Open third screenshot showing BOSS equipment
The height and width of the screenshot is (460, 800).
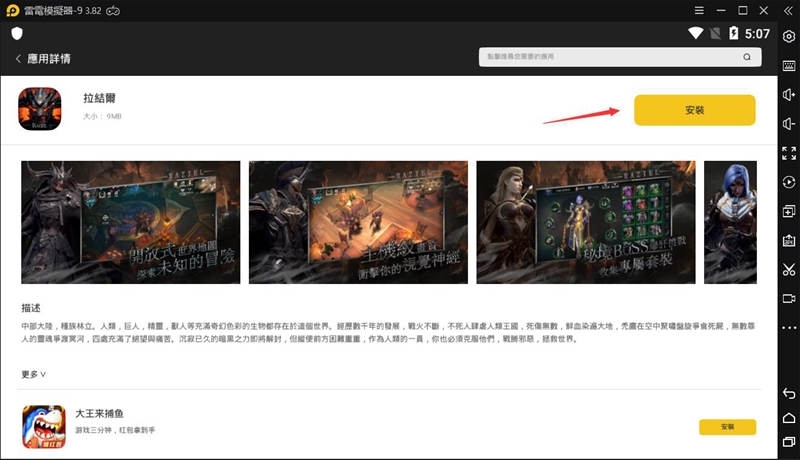pos(586,222)
